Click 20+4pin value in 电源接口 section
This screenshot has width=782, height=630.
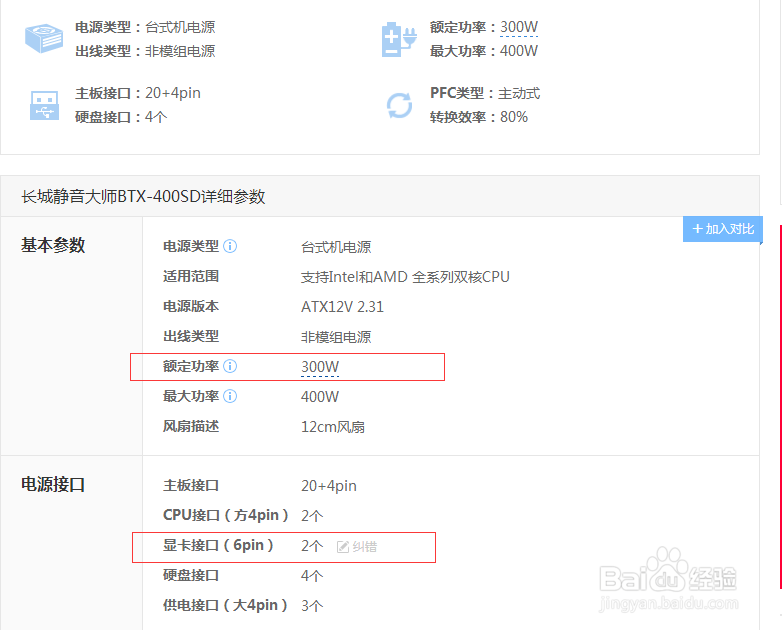(329, 486)
